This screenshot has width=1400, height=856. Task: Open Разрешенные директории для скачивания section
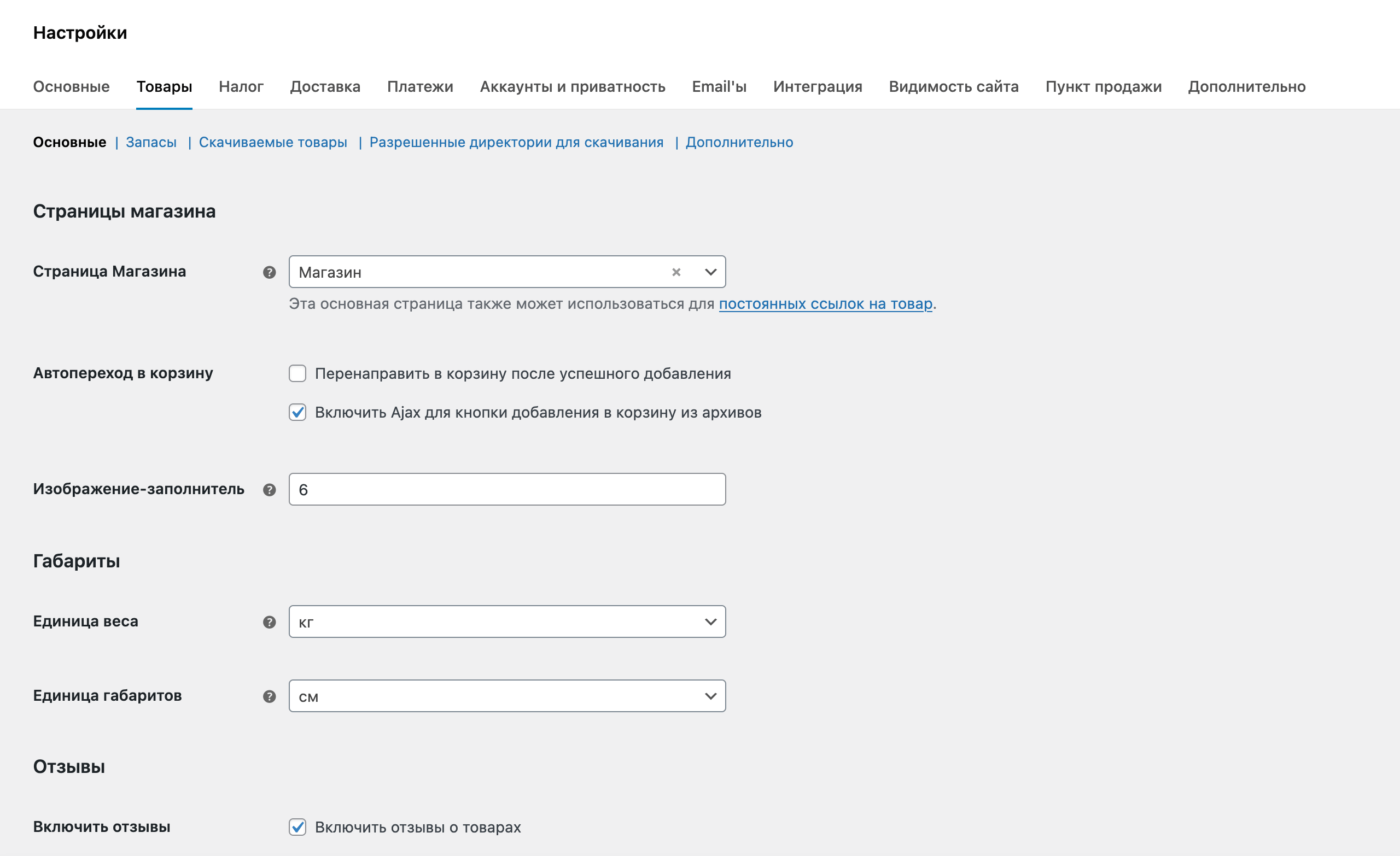pos(516,142)
